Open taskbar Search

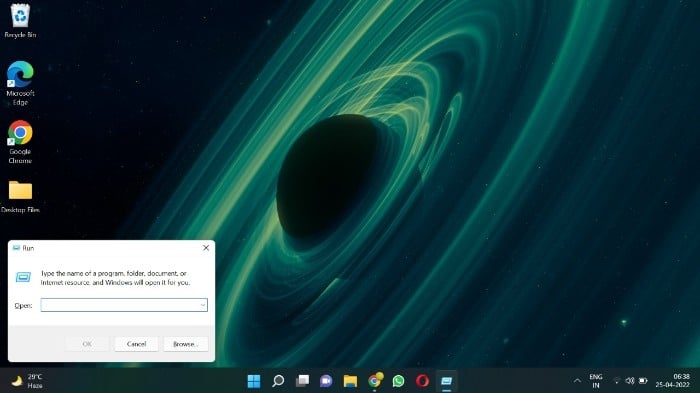pyautogui.click(x=278, y=381)
